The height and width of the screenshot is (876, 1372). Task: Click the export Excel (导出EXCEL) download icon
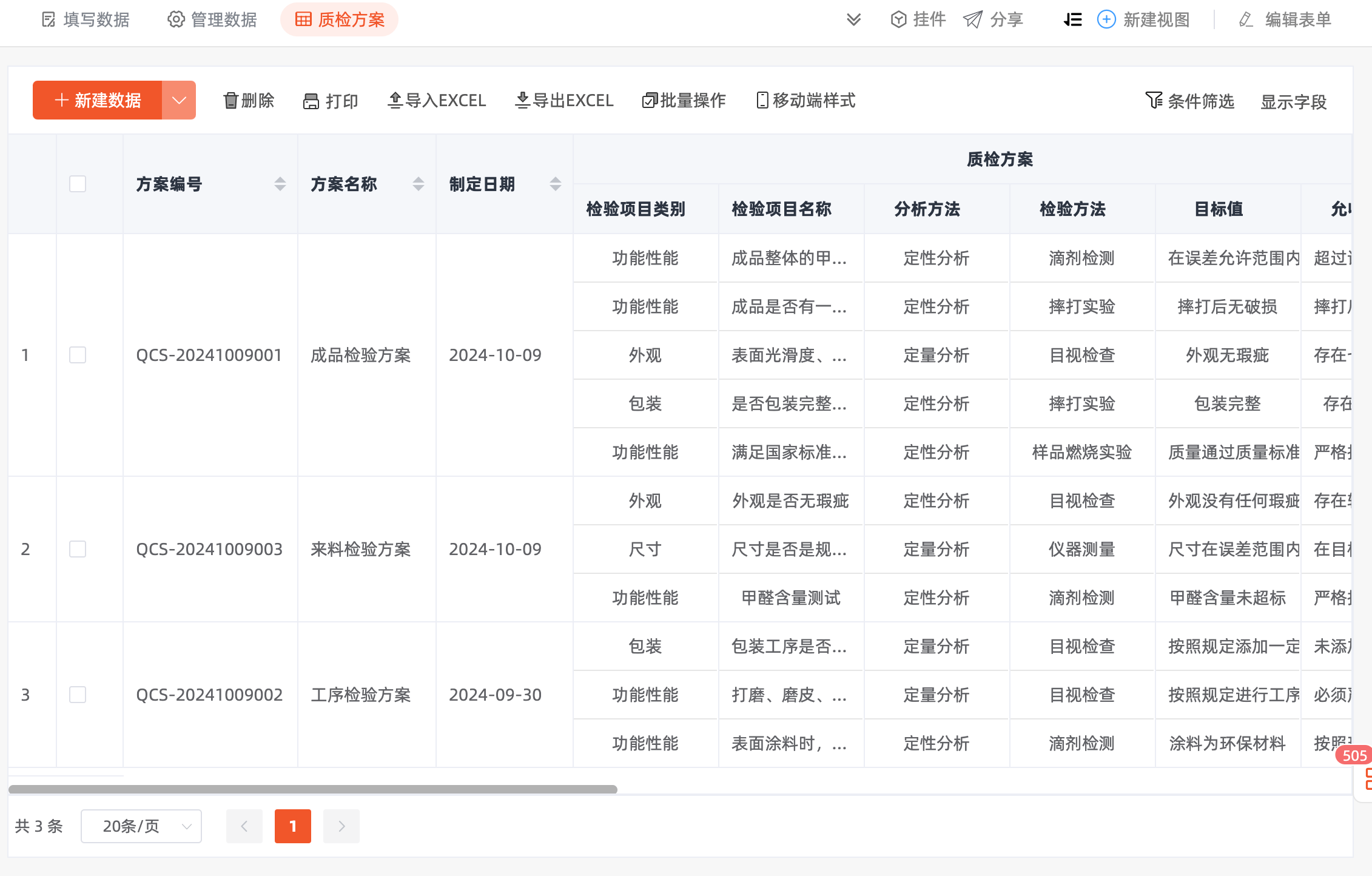[x=522, y=100]
